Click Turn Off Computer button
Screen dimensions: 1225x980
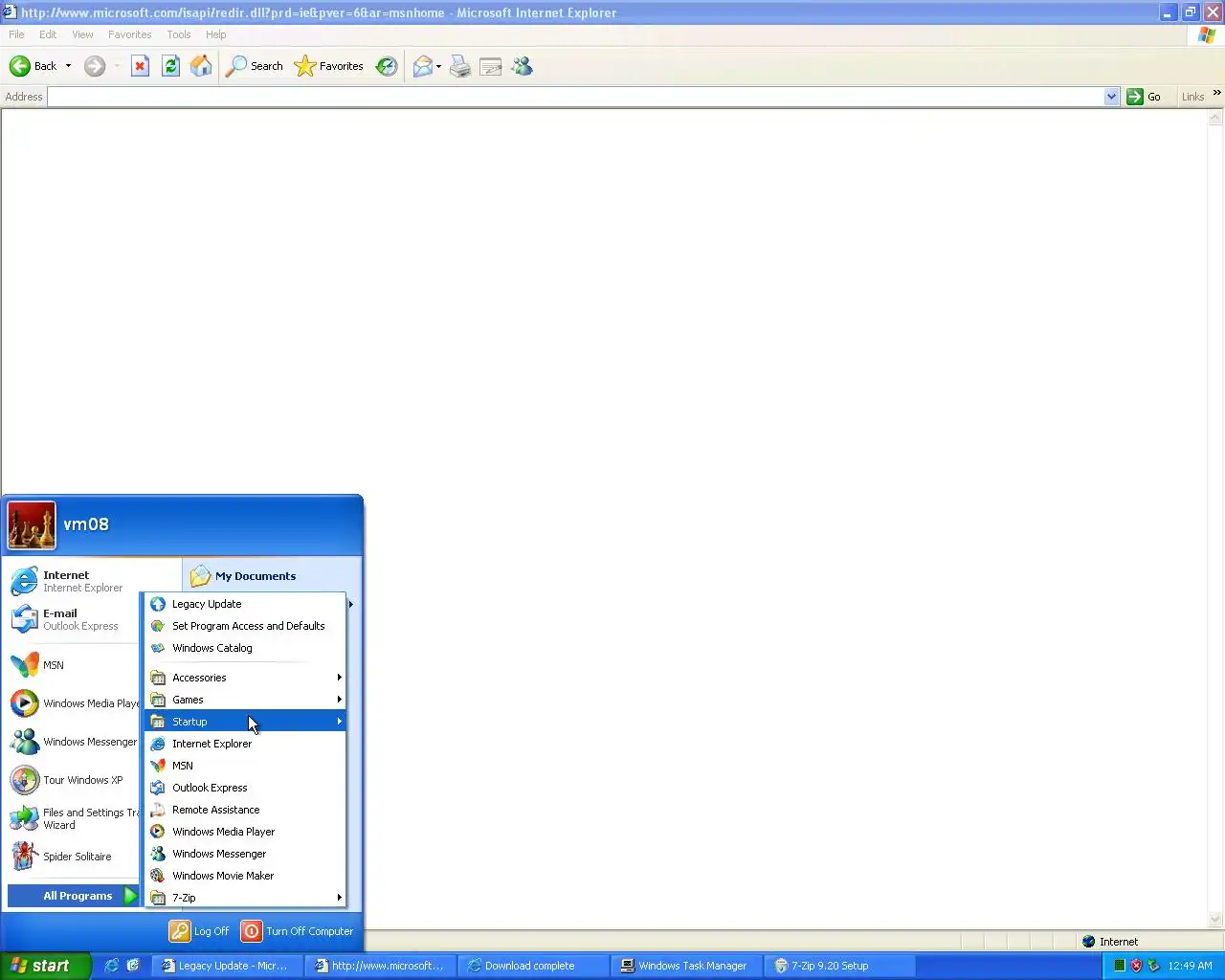298,931
